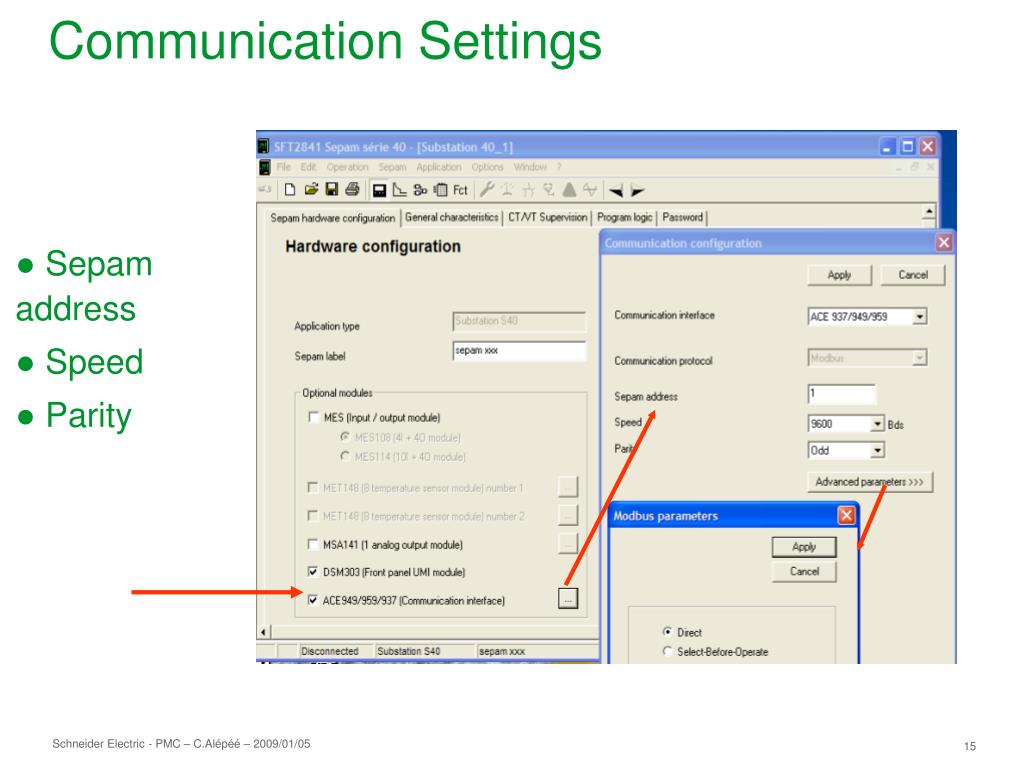Open the Communication protocol Modbus dropdown

pyautogui.click(x=920, y=358)
